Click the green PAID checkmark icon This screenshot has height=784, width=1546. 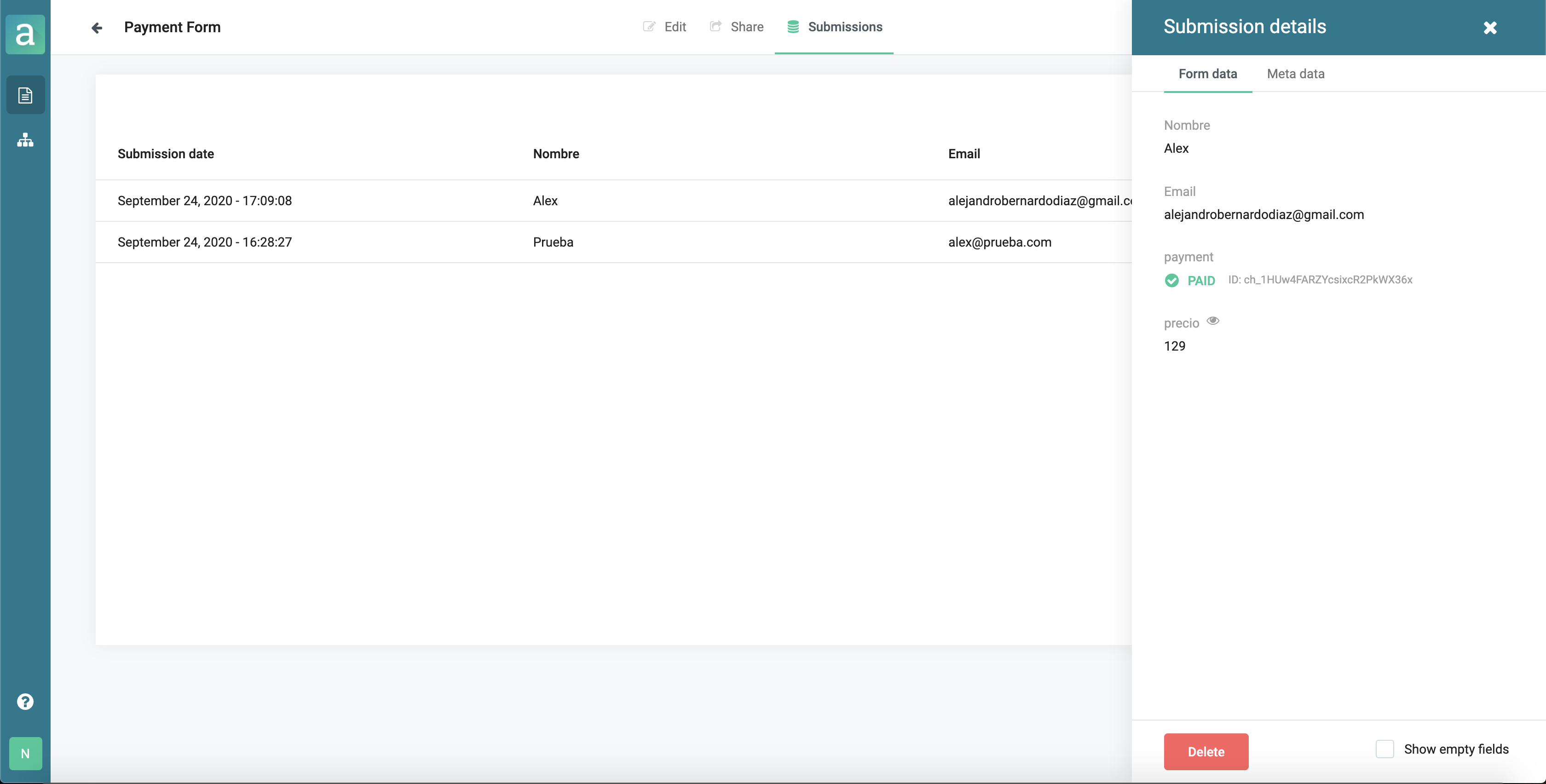[x=1171, y=280]
